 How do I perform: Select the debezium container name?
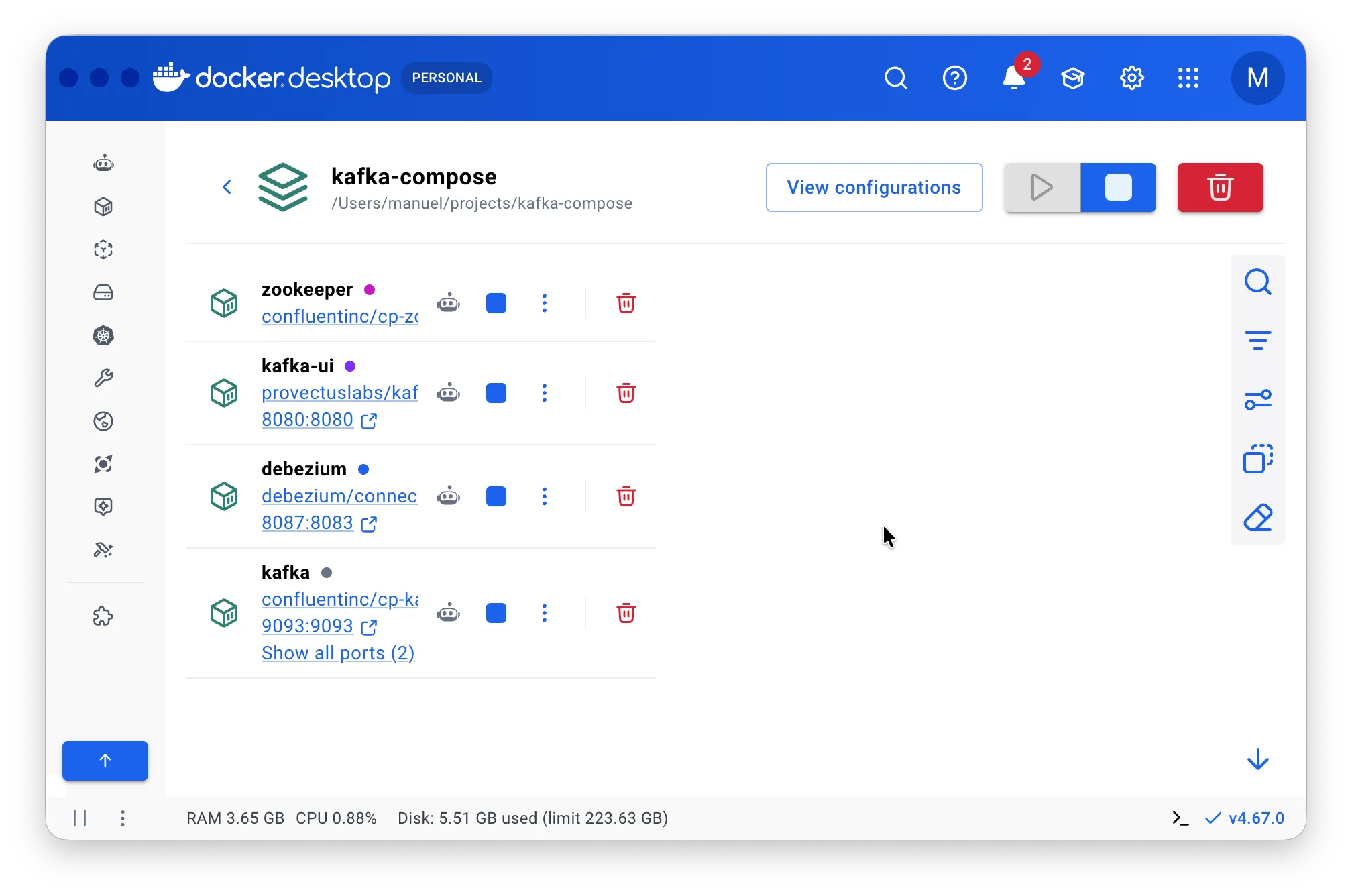(304, 469)
